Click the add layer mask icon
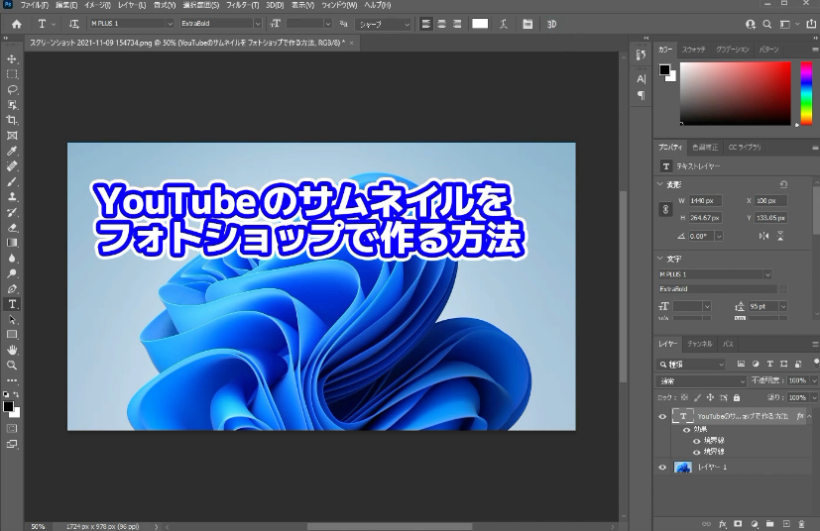The width and height of the screenshot is (820, 531). tap(738, 524)
